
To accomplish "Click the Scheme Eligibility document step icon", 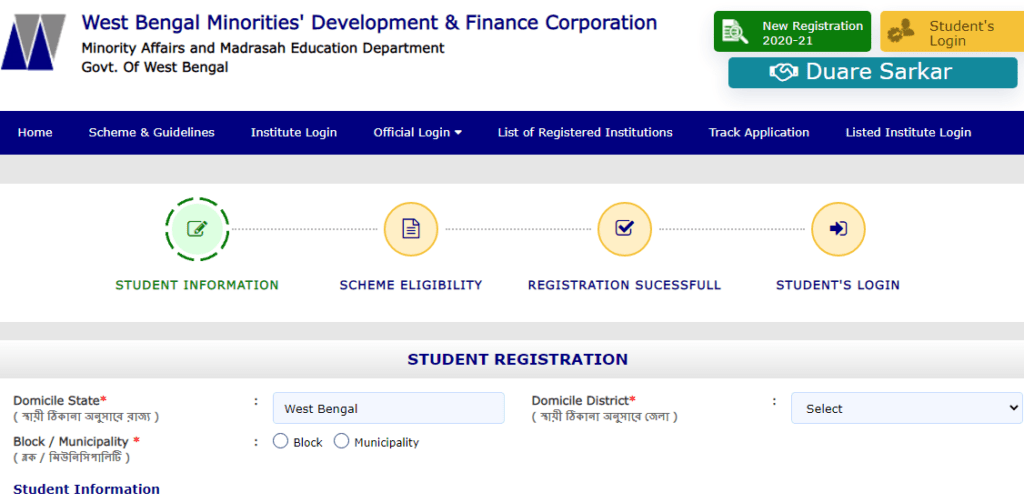I will click(x=411, y=229).
